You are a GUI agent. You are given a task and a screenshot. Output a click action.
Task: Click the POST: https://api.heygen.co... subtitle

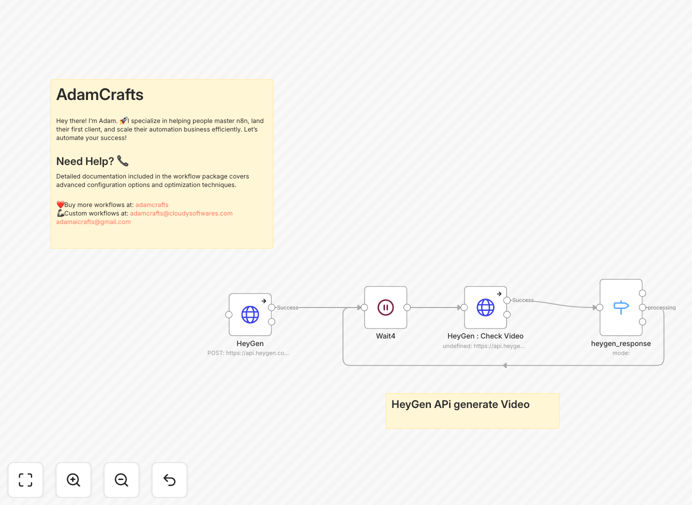point(248,353)
